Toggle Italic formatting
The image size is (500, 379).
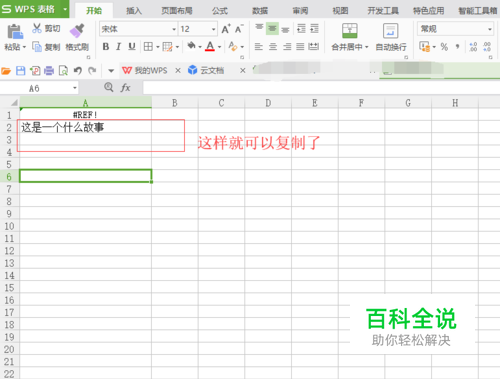point(118,47)
